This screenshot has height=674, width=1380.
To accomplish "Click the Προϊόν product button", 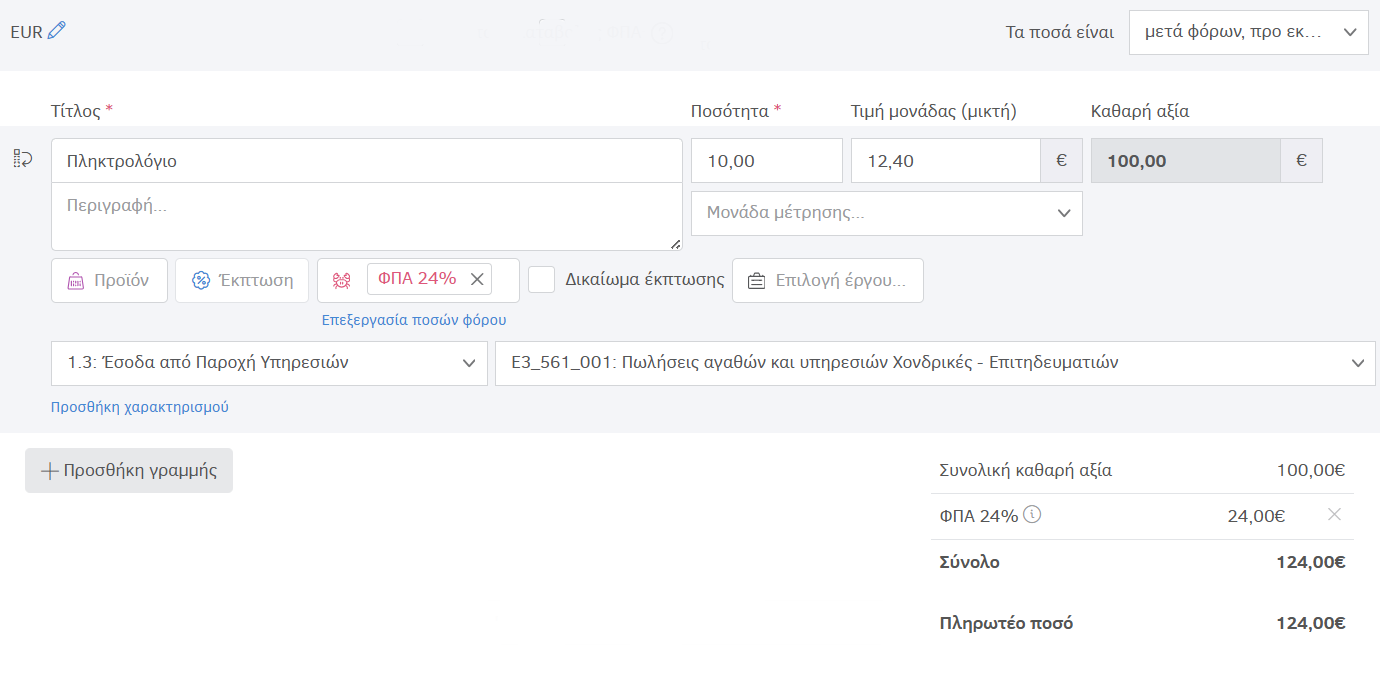I will (109, 281).
